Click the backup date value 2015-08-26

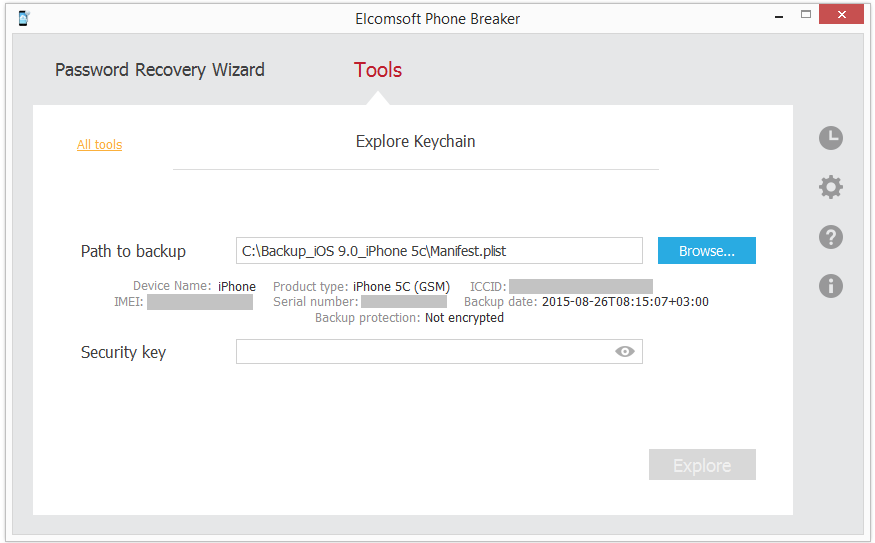[x=625, y=302]
